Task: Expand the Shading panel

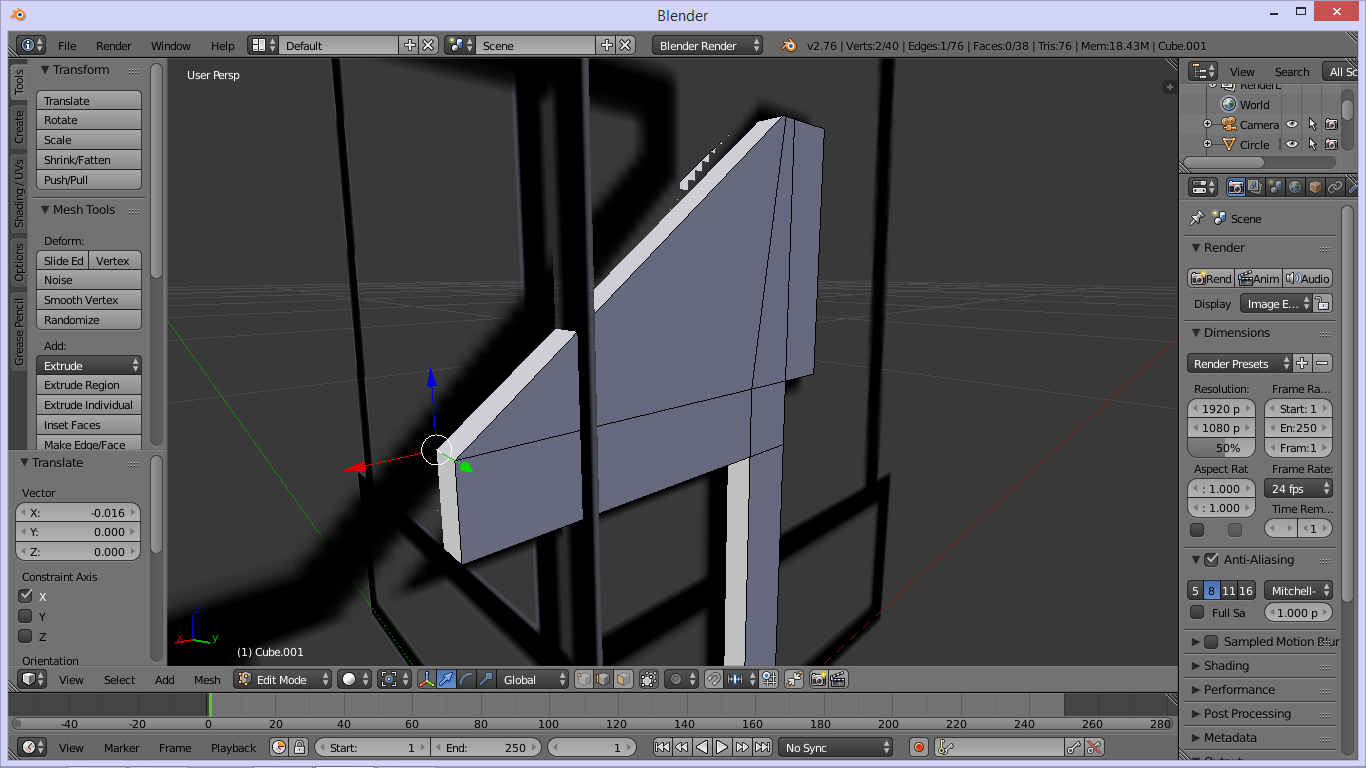Action: coord(1226,666)
